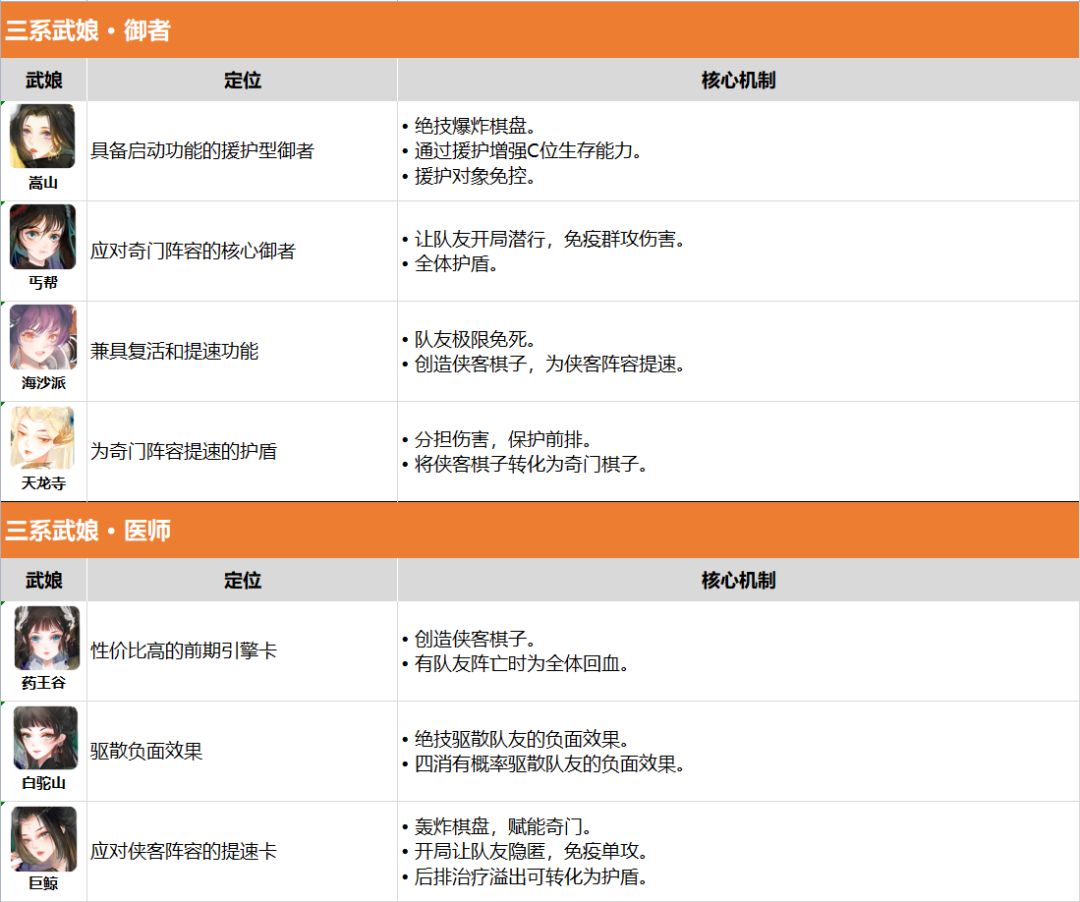1080x902 pixels.
Task: Click the line 全体护盾。
Action: [x=450, y=264]
